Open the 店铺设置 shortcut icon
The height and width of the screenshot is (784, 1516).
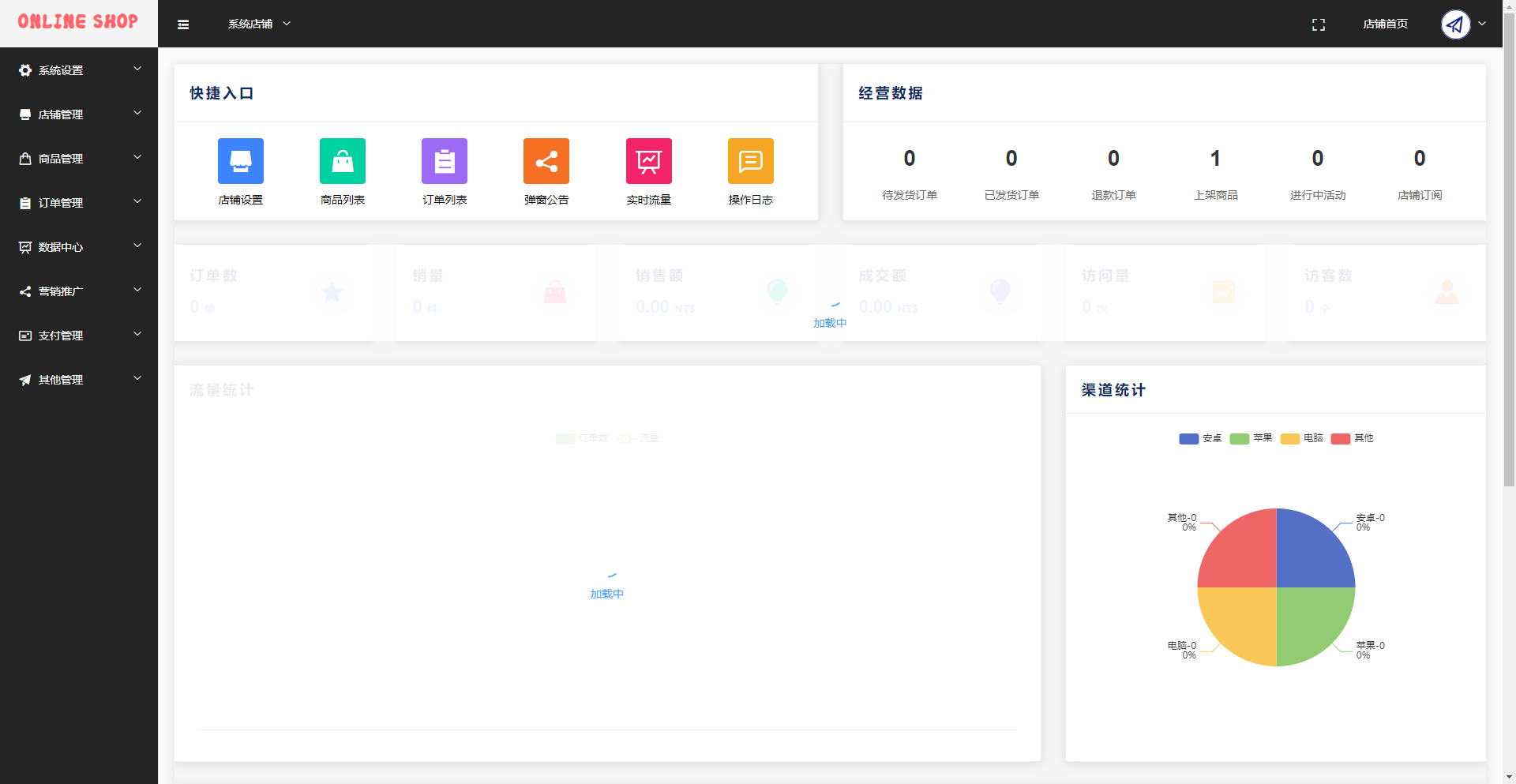[x=240, y=161]
